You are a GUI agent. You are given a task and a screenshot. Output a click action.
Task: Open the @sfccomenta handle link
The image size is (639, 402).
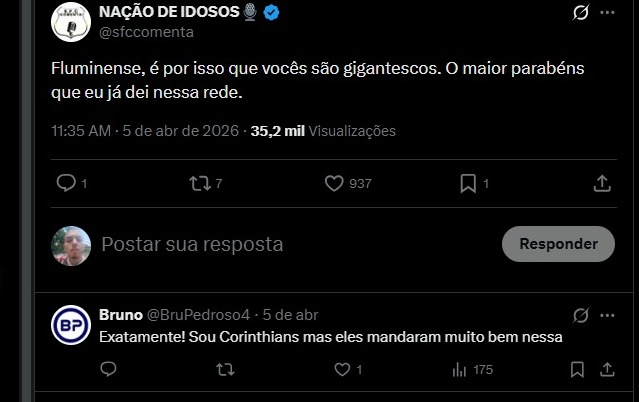coord(146,32)
